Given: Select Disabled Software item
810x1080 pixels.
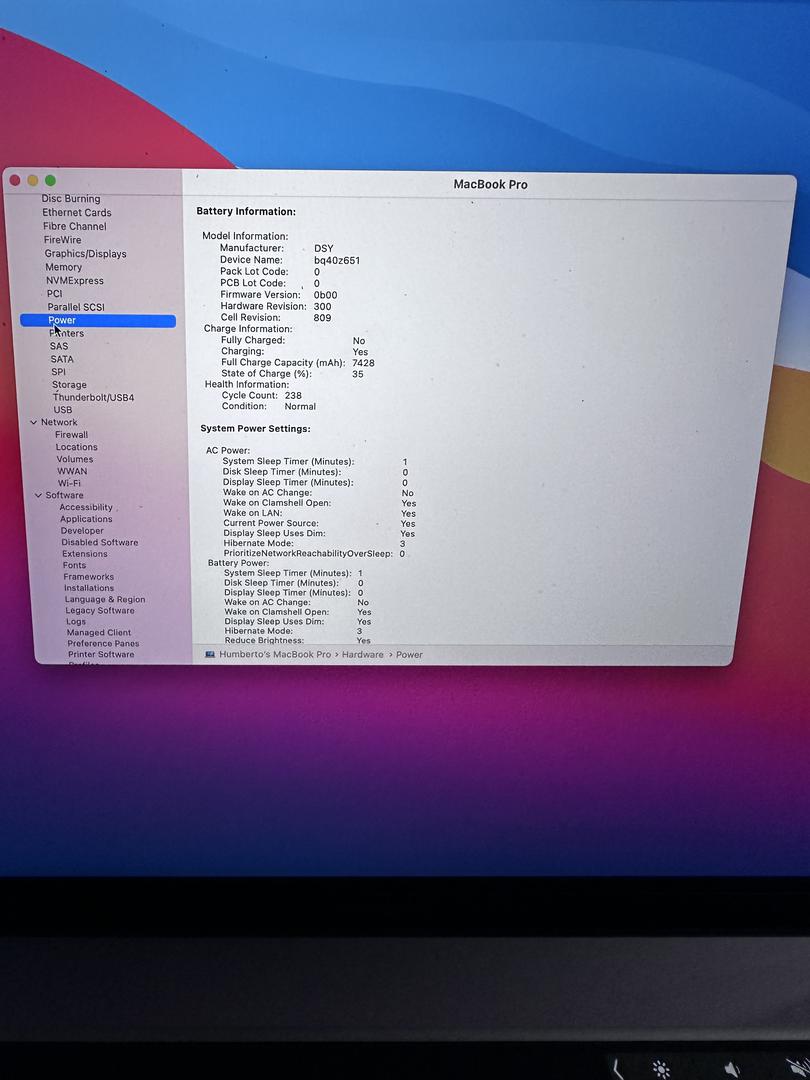Looking at the screenshot, I should (x=100, y=543).
